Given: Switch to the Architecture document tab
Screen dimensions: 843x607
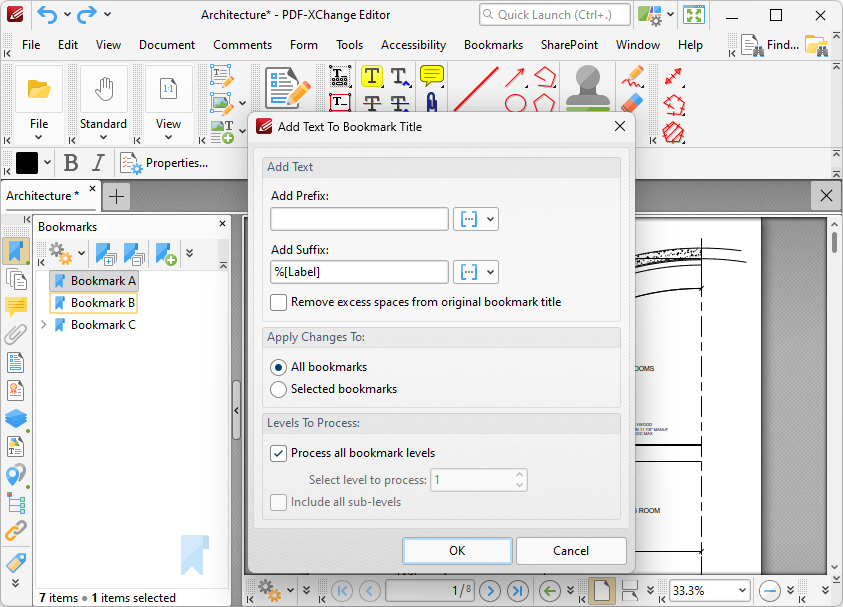Looking at the screenshot, I should (x=43, y=196).
